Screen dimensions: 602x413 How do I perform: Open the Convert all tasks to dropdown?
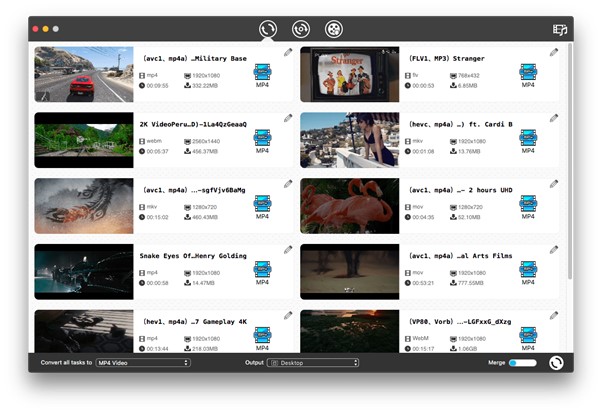click(x=143, y=363)
